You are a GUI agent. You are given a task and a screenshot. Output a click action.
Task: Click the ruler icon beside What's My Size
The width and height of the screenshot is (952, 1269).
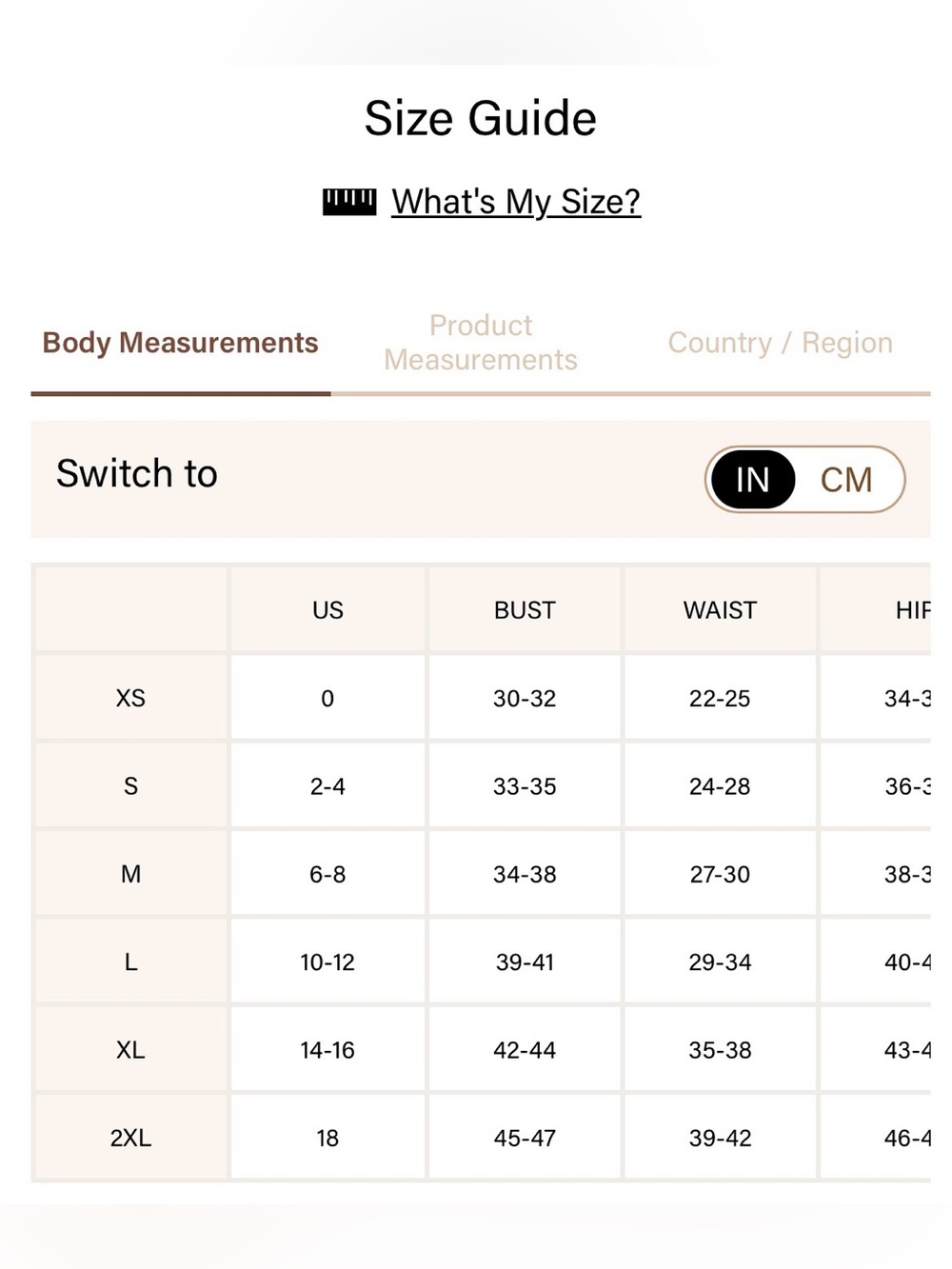348,202
